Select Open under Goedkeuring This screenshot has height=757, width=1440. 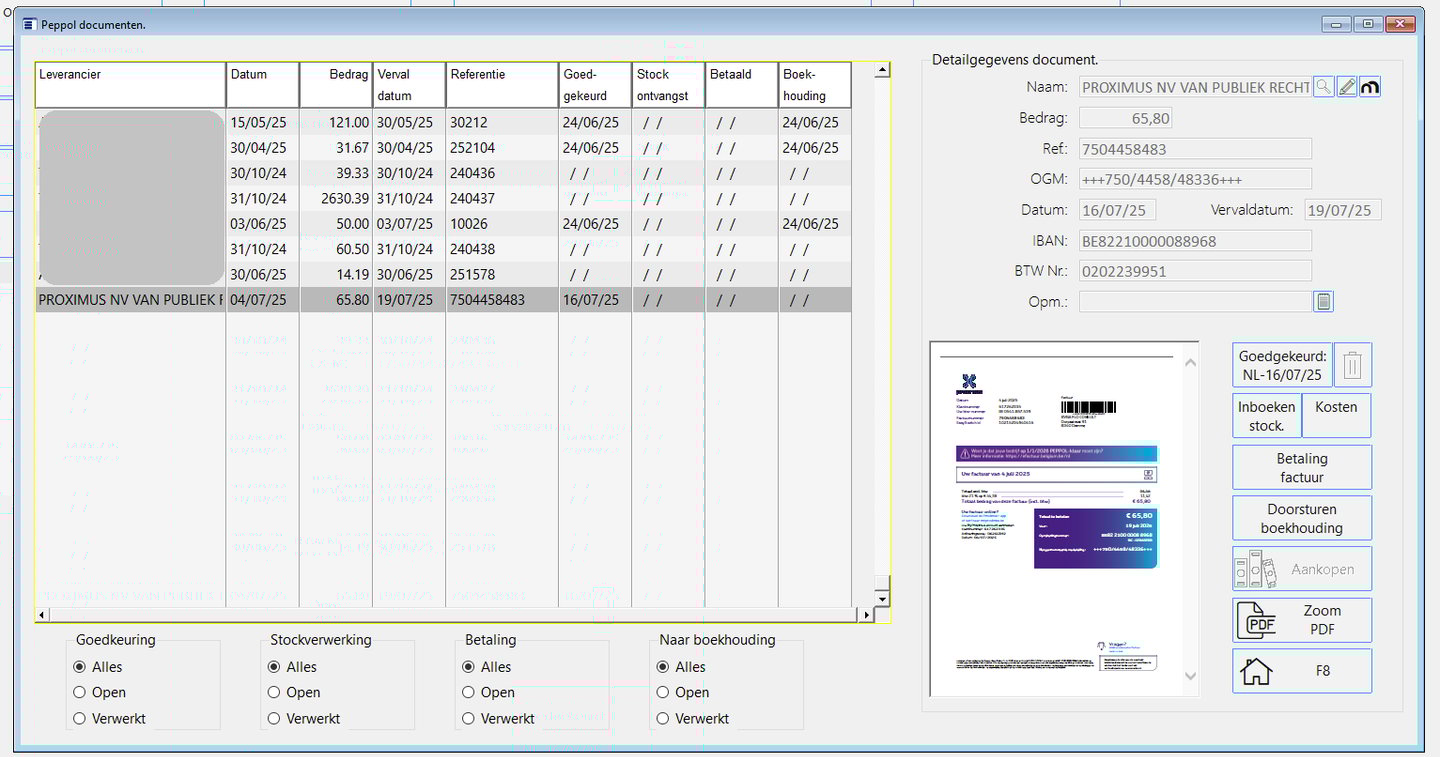[x=80, y=692]
